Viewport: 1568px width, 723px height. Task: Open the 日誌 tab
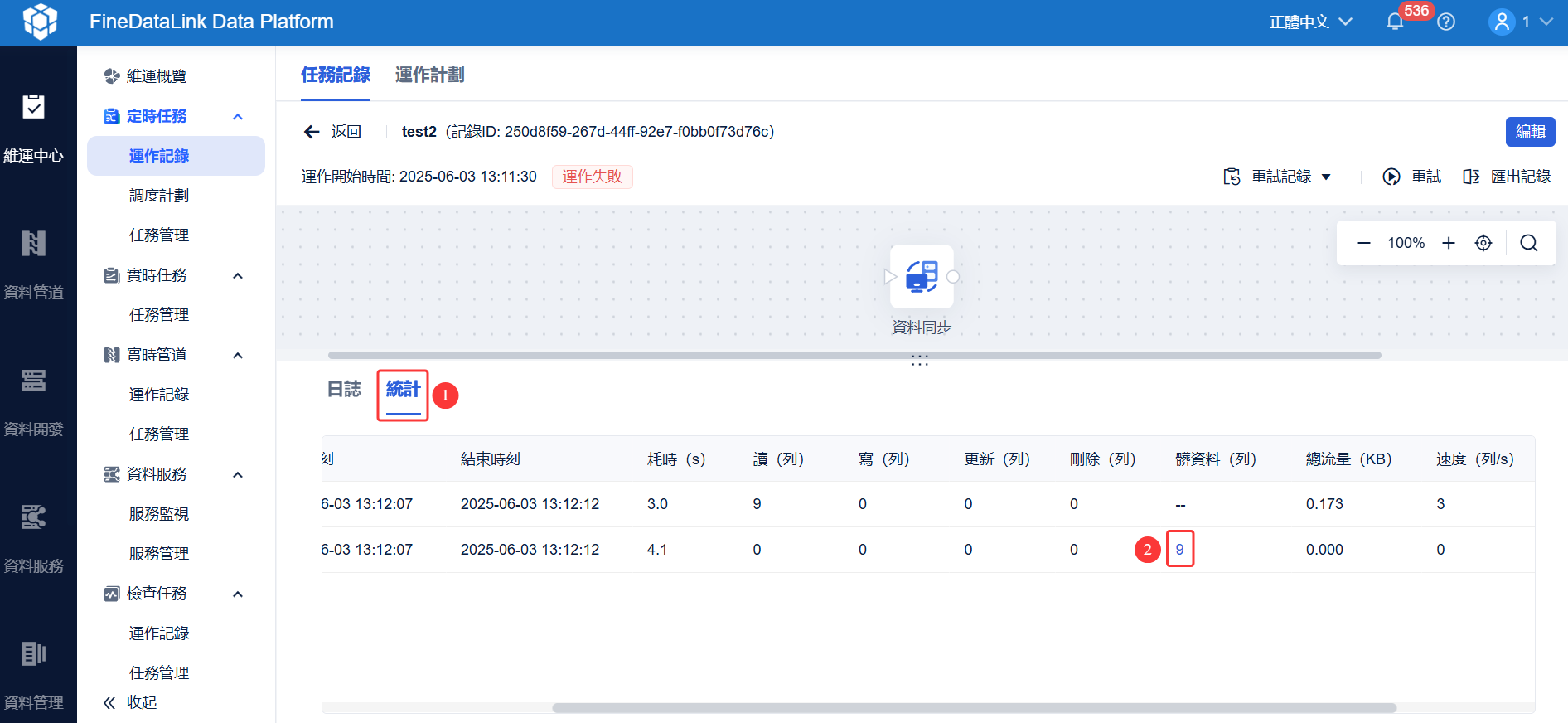pos(344,389)
